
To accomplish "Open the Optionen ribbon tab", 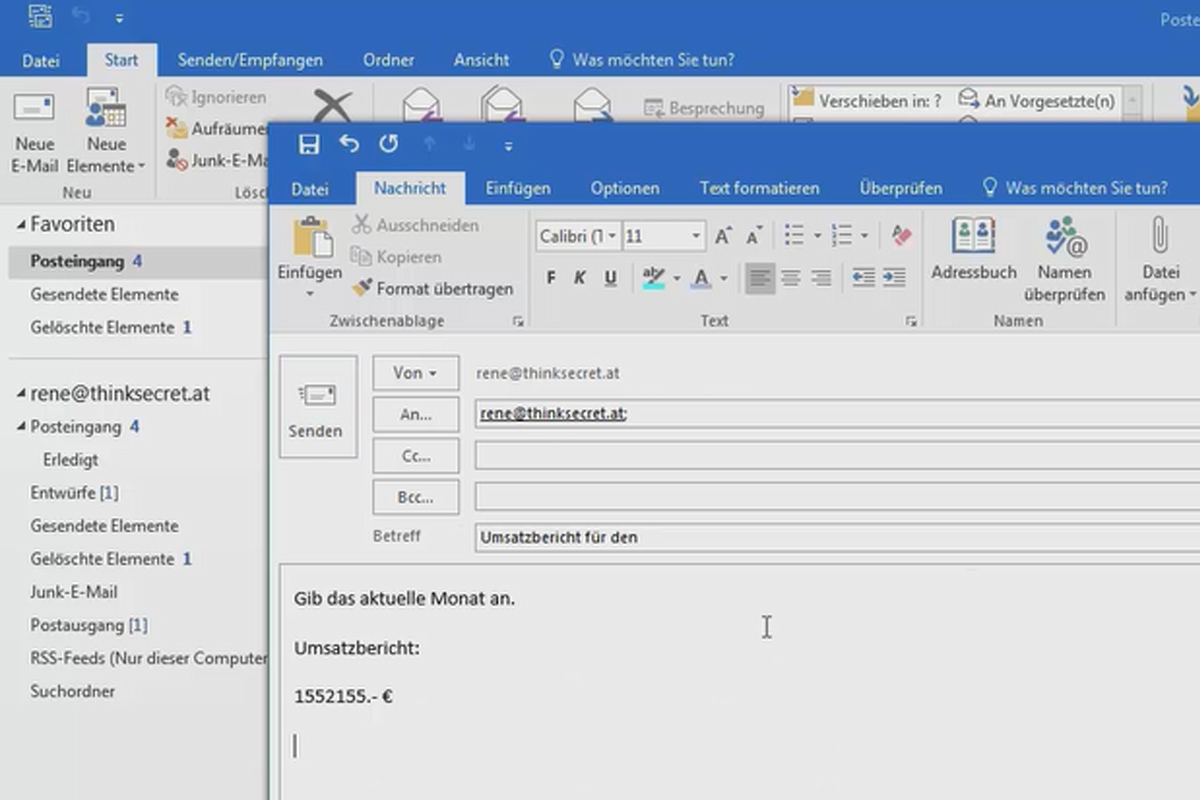I will coord(624,187).
